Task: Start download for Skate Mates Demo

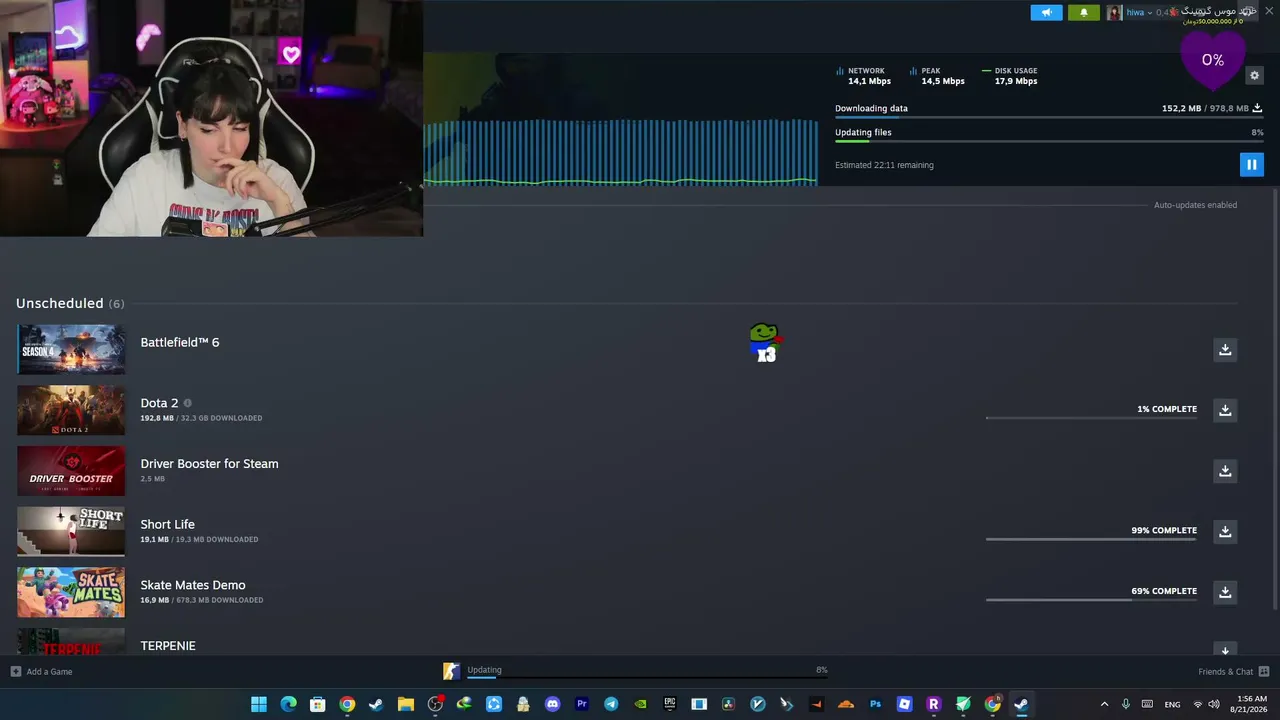Action: coord(1225,592)
